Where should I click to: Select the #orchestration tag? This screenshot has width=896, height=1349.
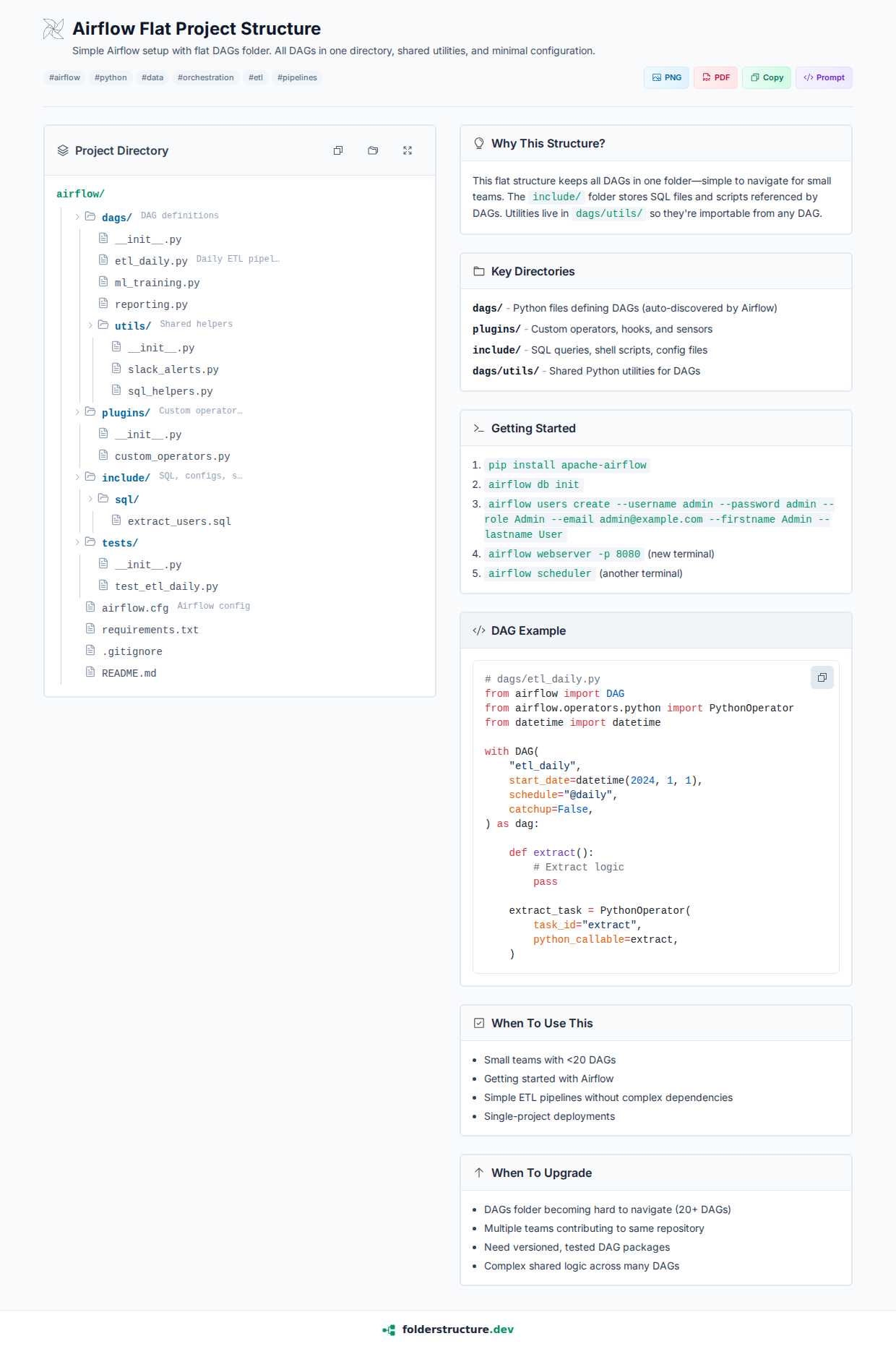click(x=206, y=77)
